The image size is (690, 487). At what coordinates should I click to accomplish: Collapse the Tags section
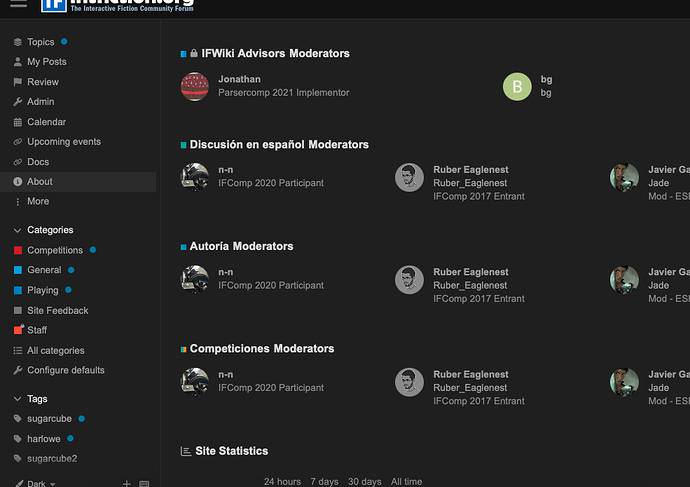click(x=37, y=399)
